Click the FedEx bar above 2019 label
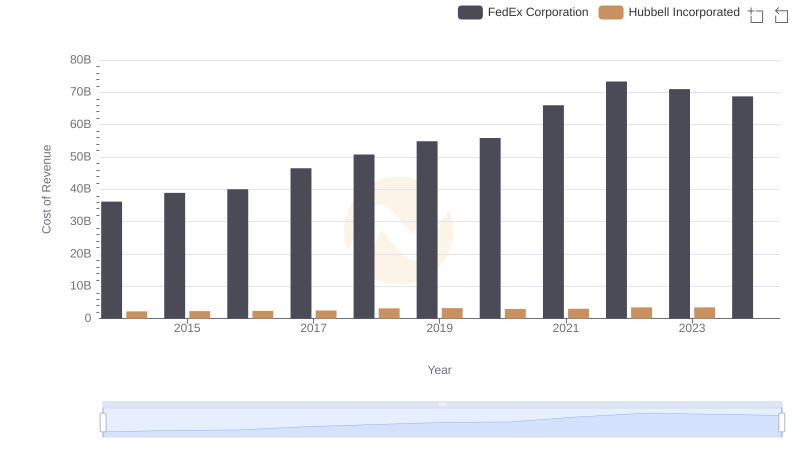Image resolution: width=800 pixels, height=461 pixels. [x=427, y=229]
